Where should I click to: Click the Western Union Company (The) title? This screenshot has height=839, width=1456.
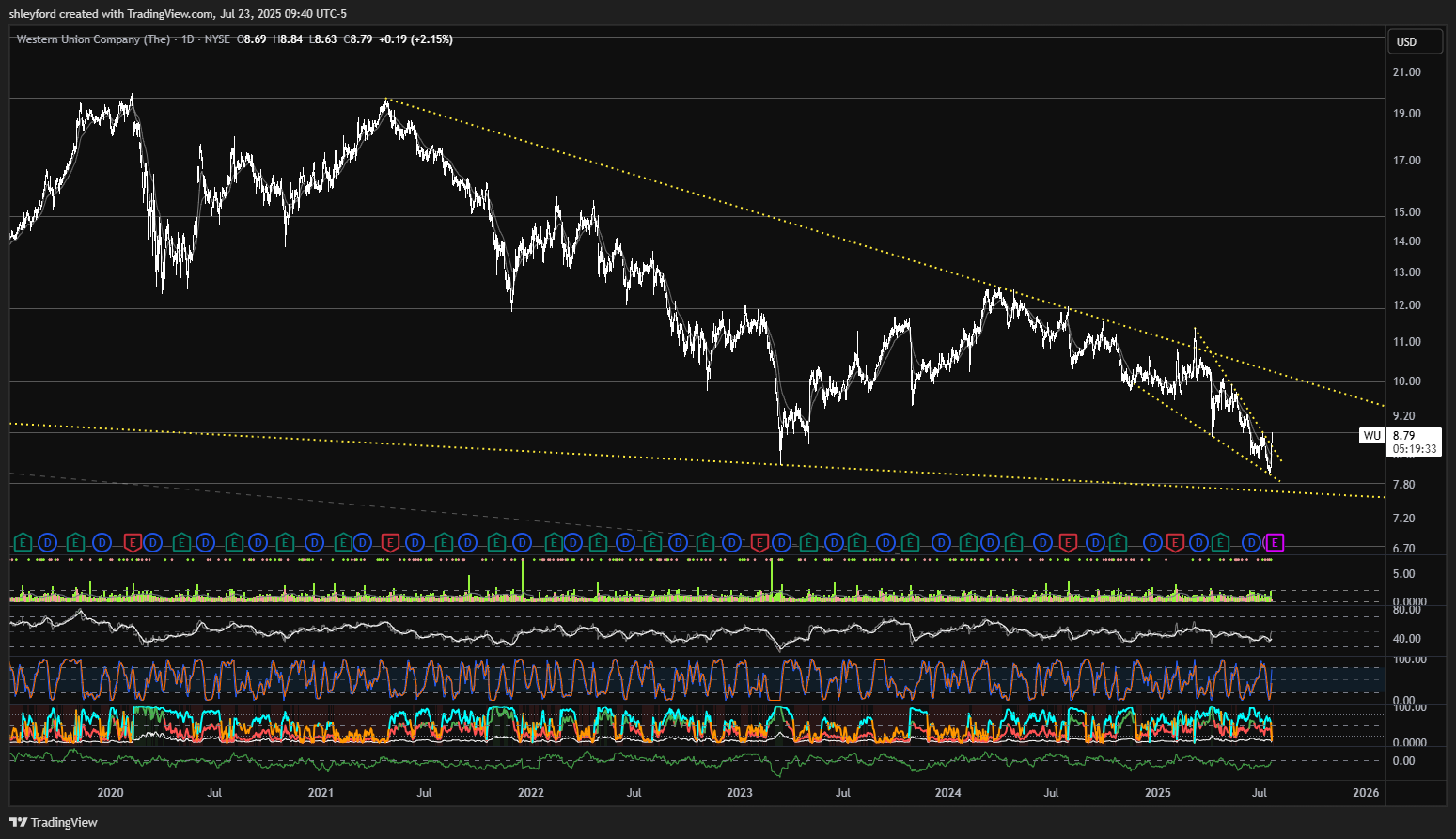pyautogui.click(x=93, y=39)
